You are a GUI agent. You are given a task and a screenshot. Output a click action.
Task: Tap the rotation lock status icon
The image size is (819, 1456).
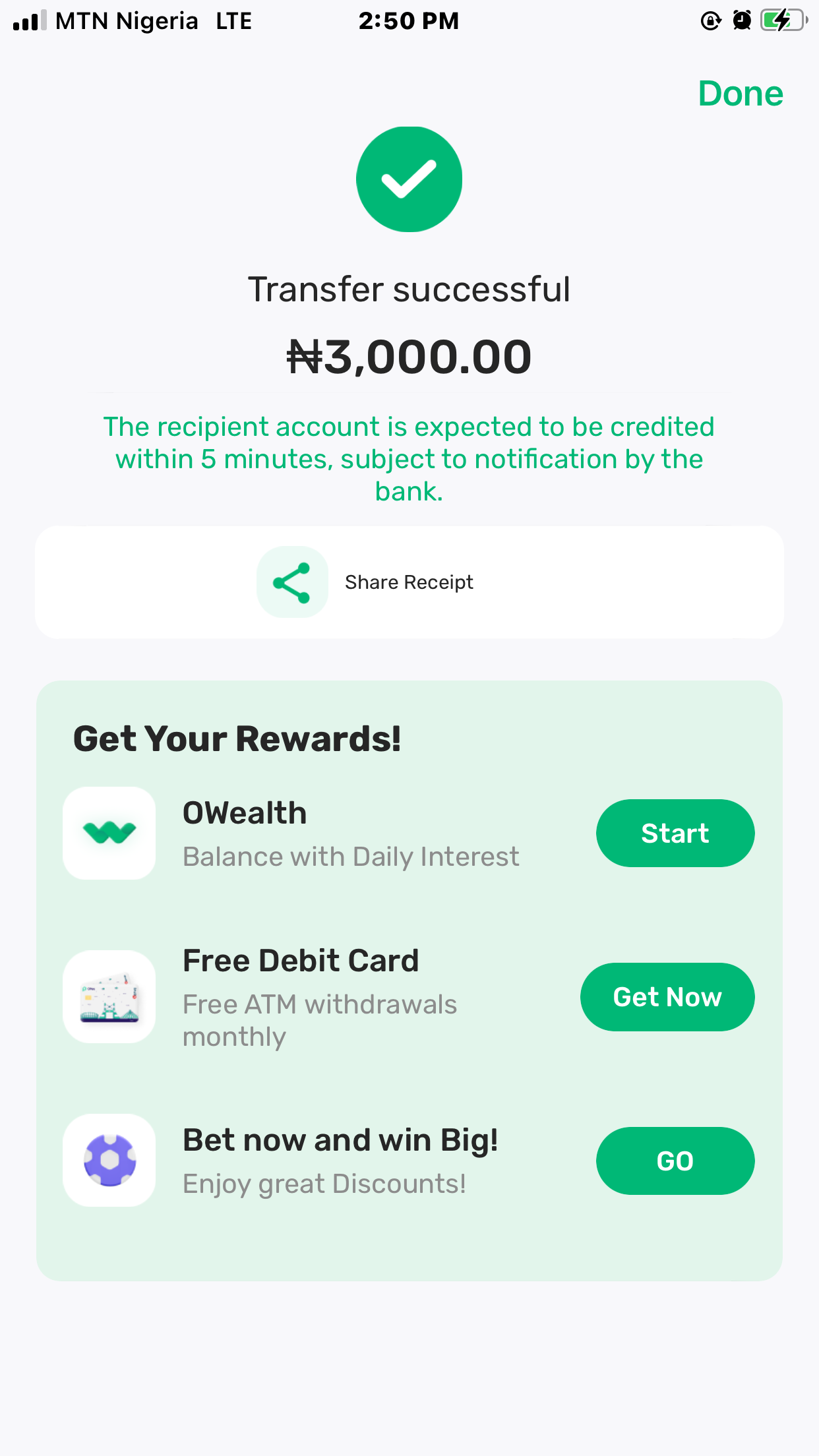pos(710,21)
